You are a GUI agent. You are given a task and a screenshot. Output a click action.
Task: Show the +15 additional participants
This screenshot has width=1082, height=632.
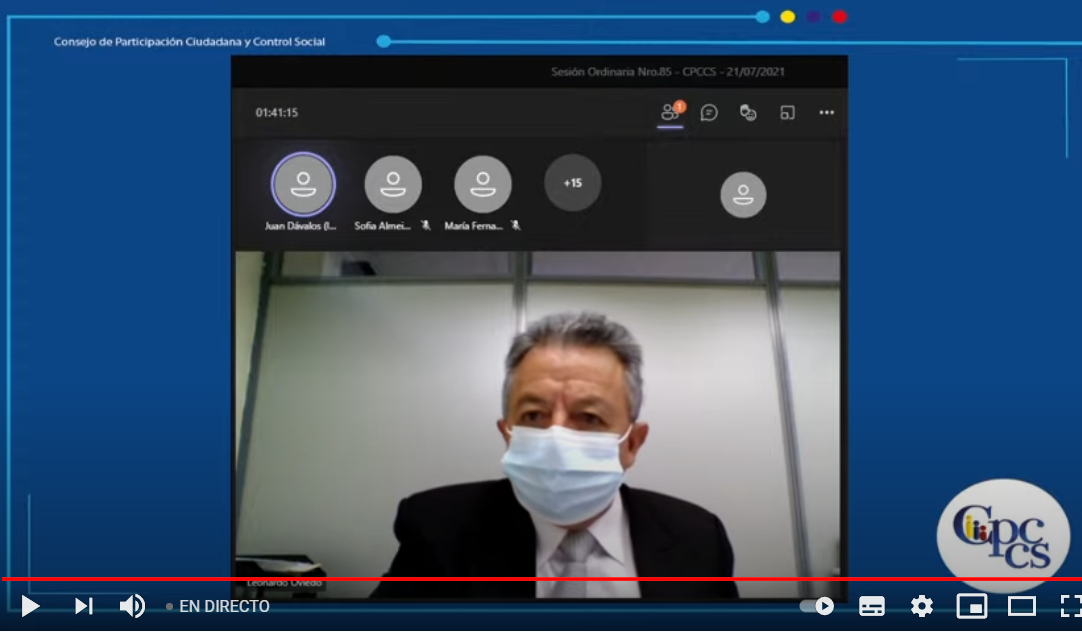click(573, 183)
